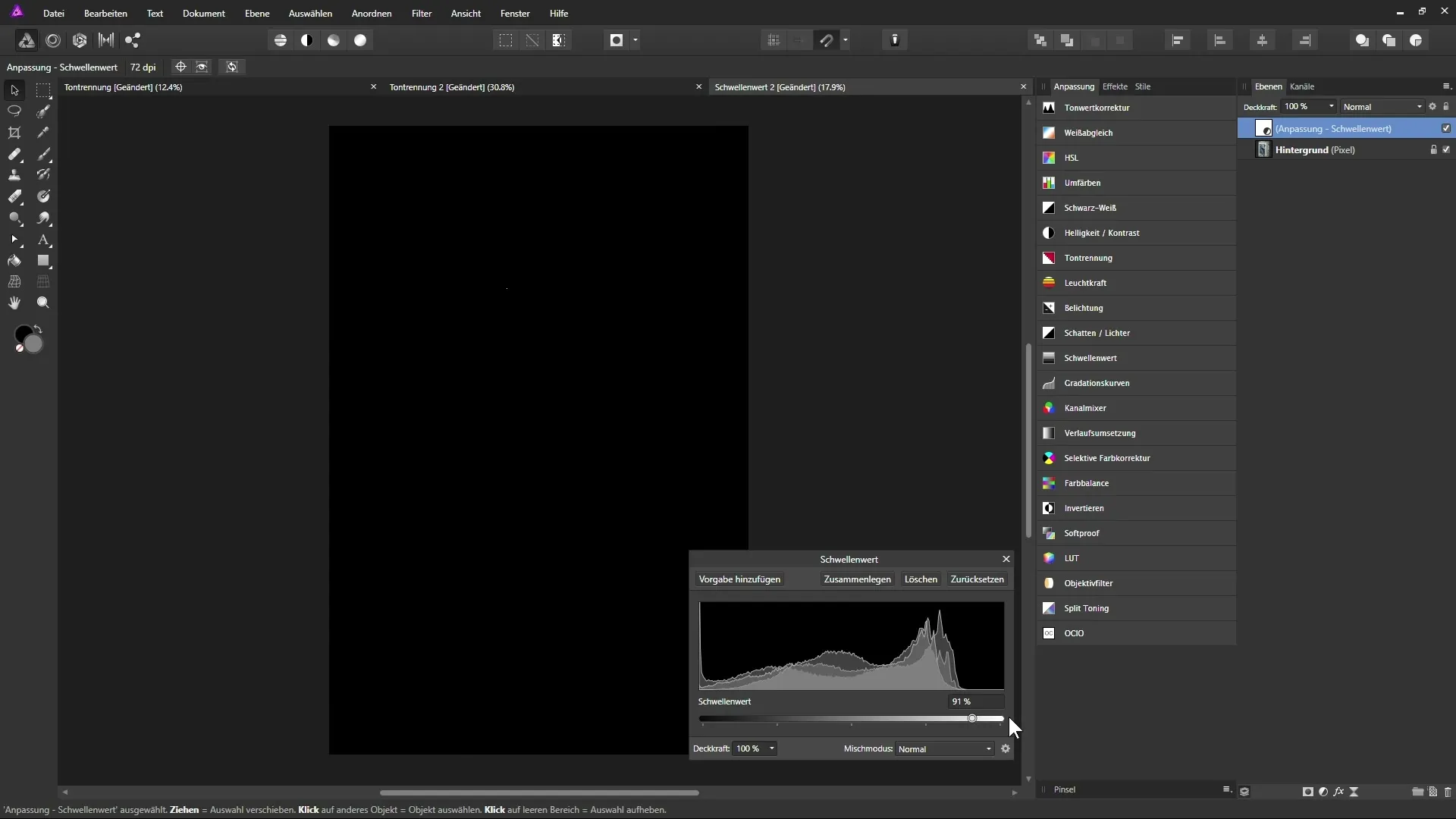1456x819 pixels.
Task: Swap foreground and background colors
Action: (38, 329)
